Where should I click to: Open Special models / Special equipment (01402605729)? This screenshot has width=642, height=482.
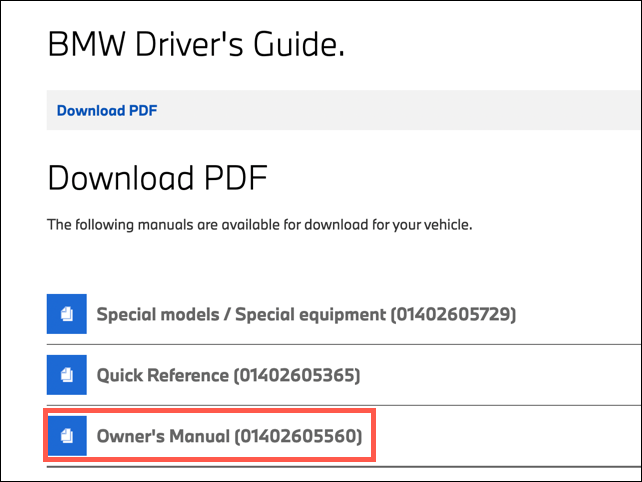[x=306, y=315]
